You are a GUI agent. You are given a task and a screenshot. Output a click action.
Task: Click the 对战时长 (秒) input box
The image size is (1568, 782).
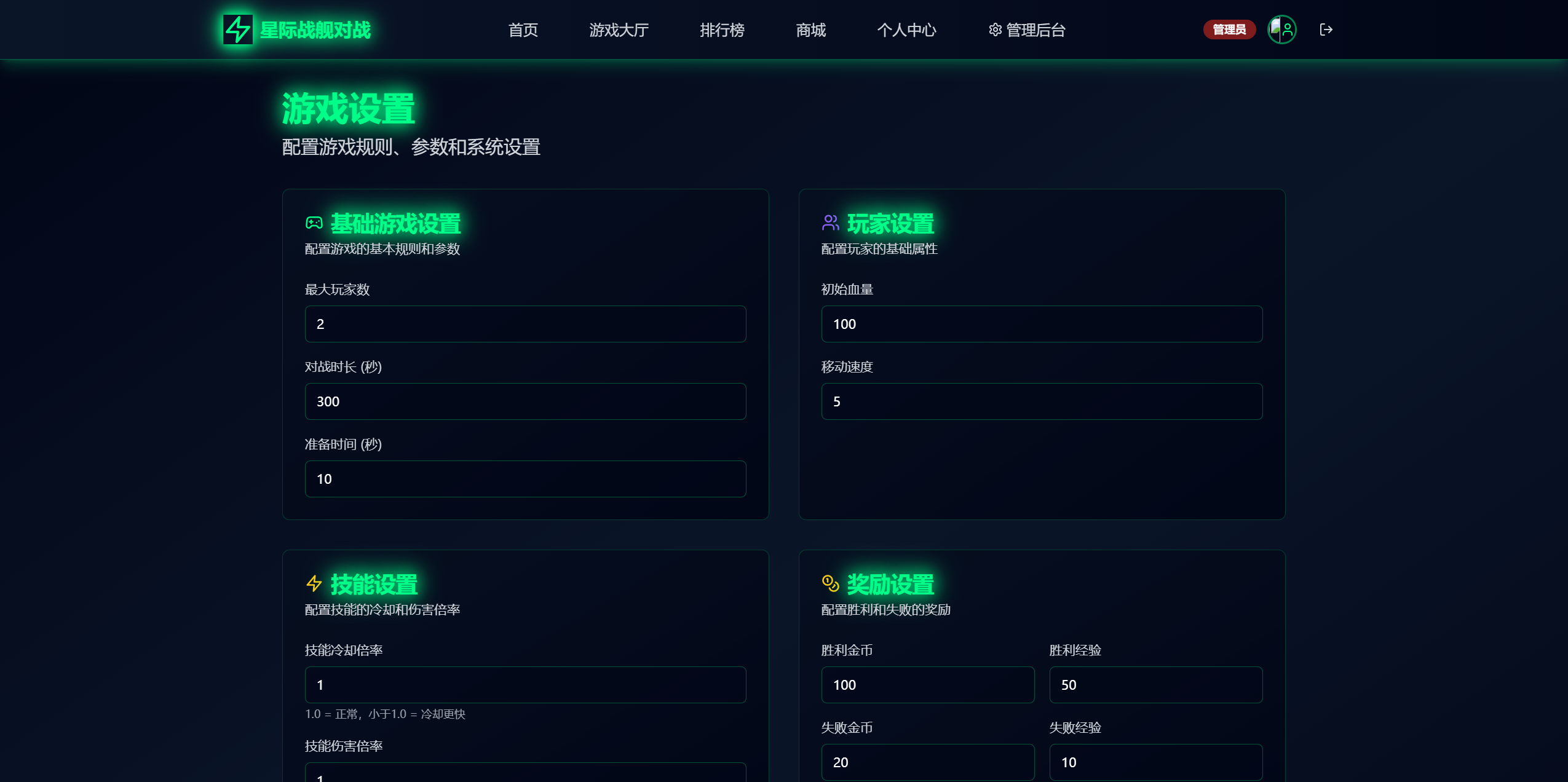point(525,401)
